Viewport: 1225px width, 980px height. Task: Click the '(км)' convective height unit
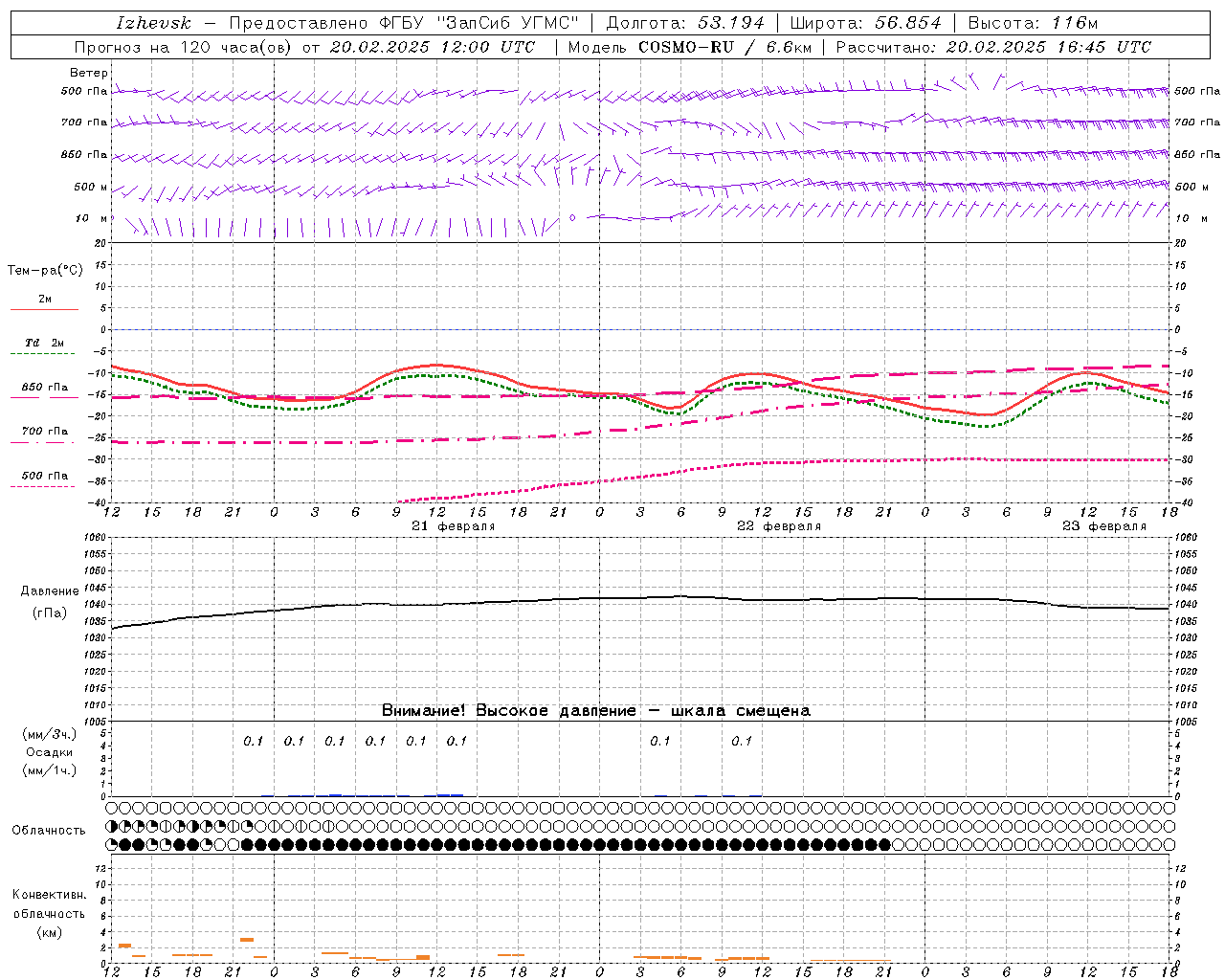50,932
